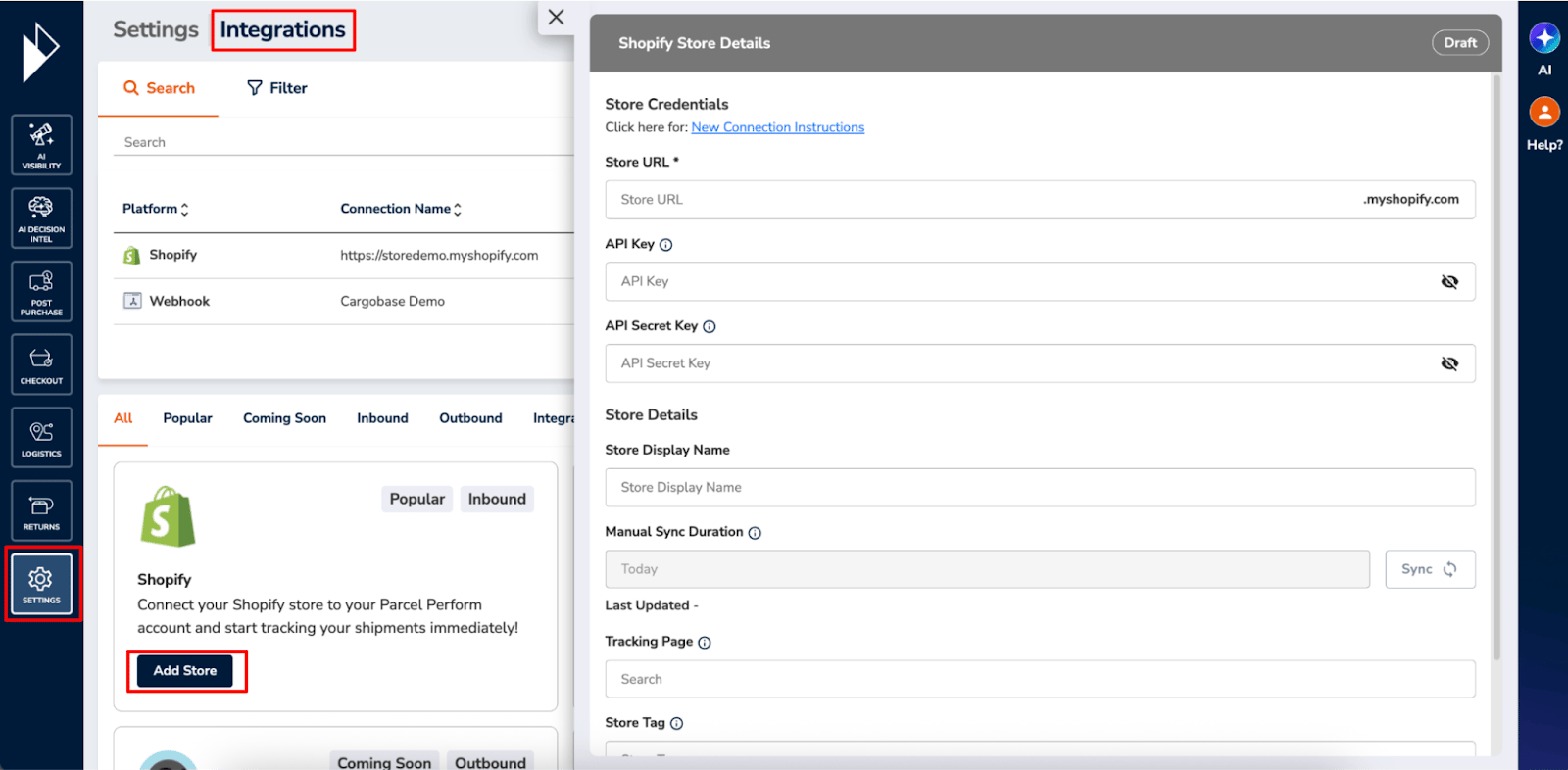This screenshot has height=770, width=1568.
Task: Go to Settings breadcrumb heading
Action: click(156, 29)
